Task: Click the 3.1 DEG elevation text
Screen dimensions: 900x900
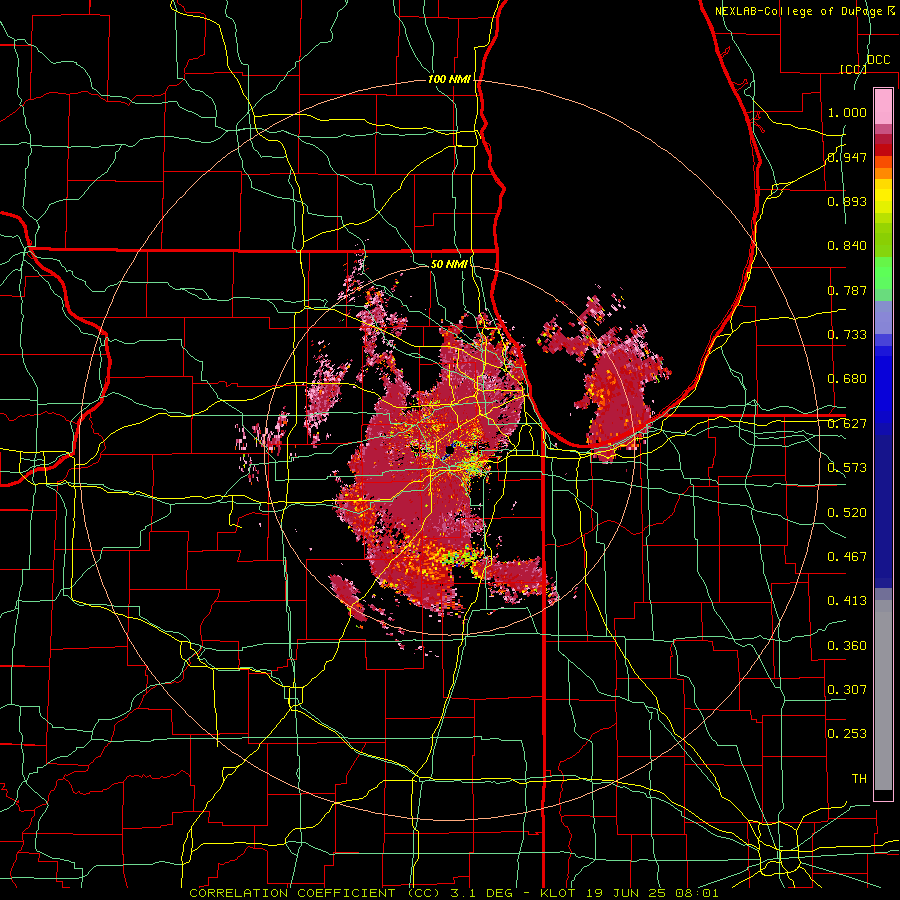Action: [483, 893]
